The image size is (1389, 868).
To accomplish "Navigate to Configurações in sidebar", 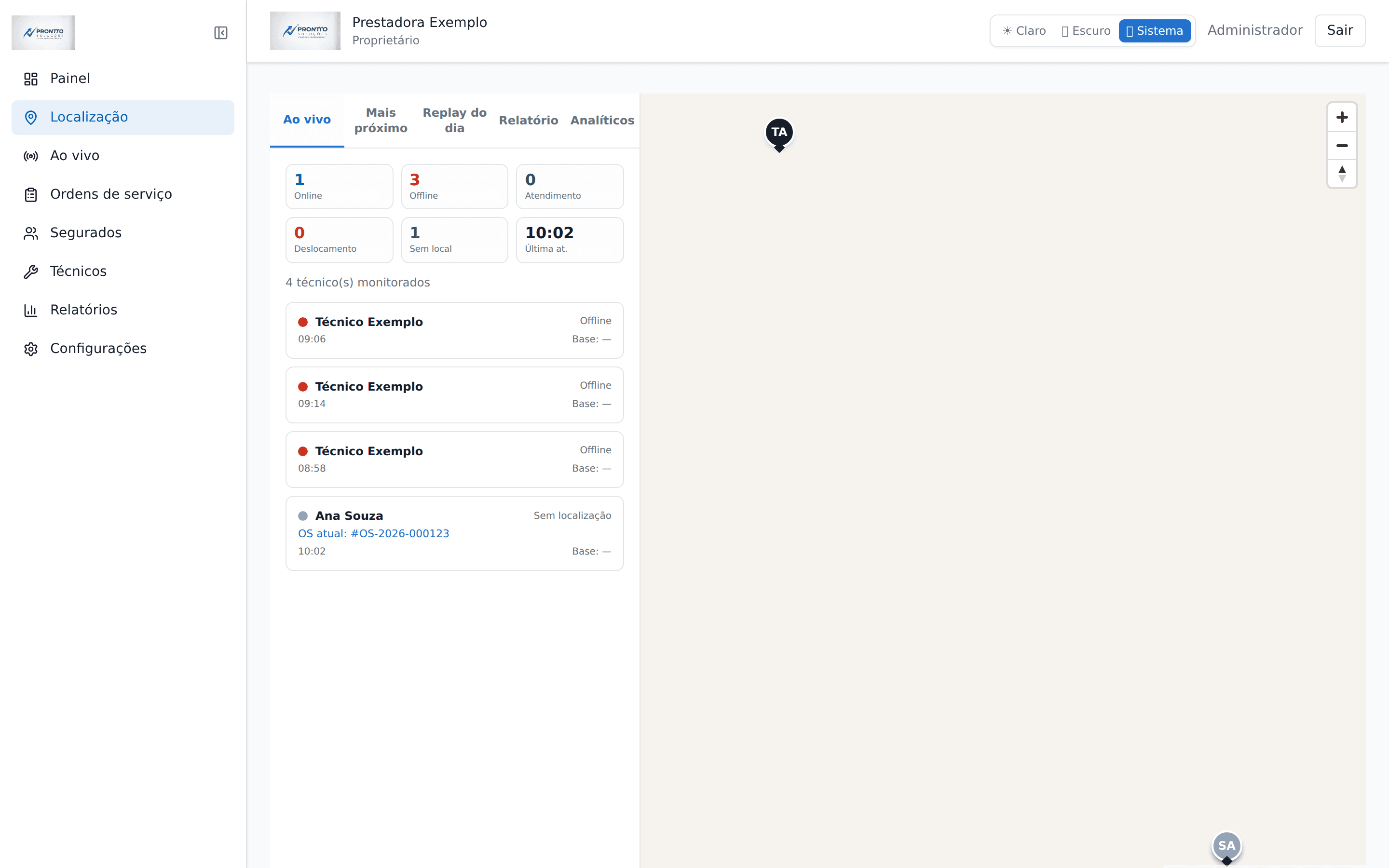I will click(123, 349).
